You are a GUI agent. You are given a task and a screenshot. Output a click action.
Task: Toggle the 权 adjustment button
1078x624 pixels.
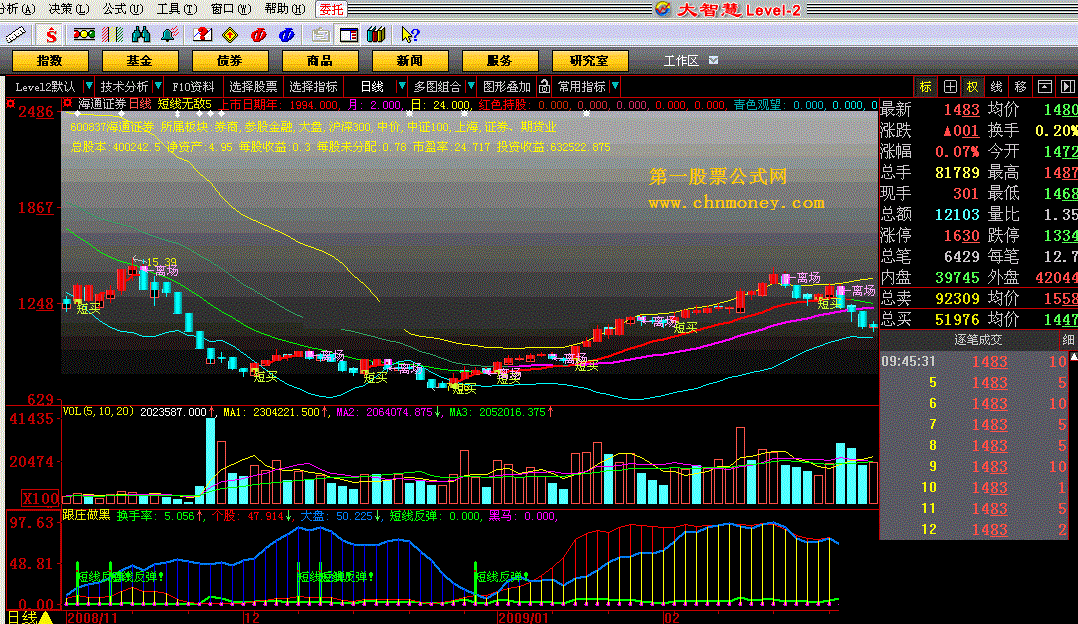pyautogui.click(x=972, y=87)
